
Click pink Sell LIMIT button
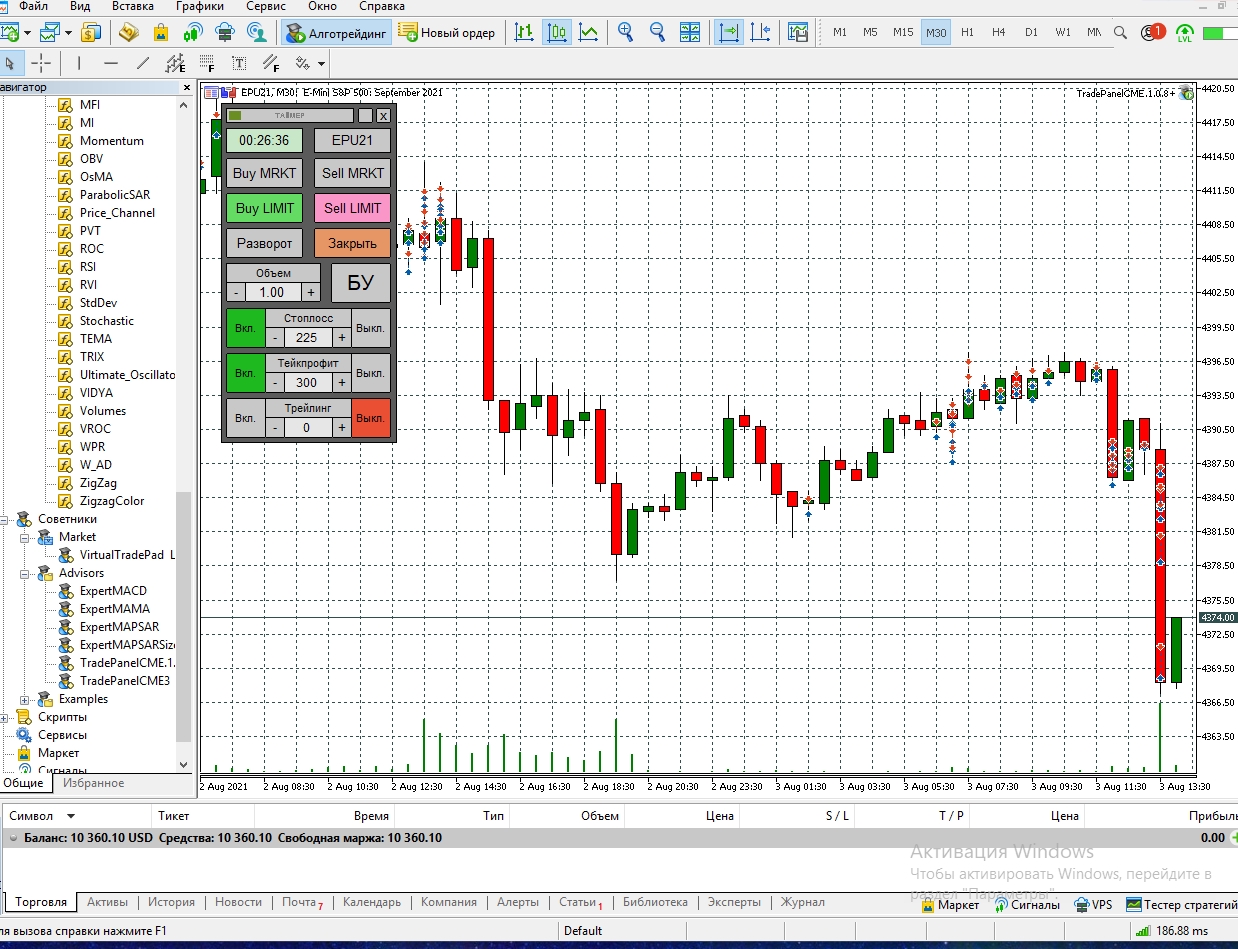click(x=353, y=208)
